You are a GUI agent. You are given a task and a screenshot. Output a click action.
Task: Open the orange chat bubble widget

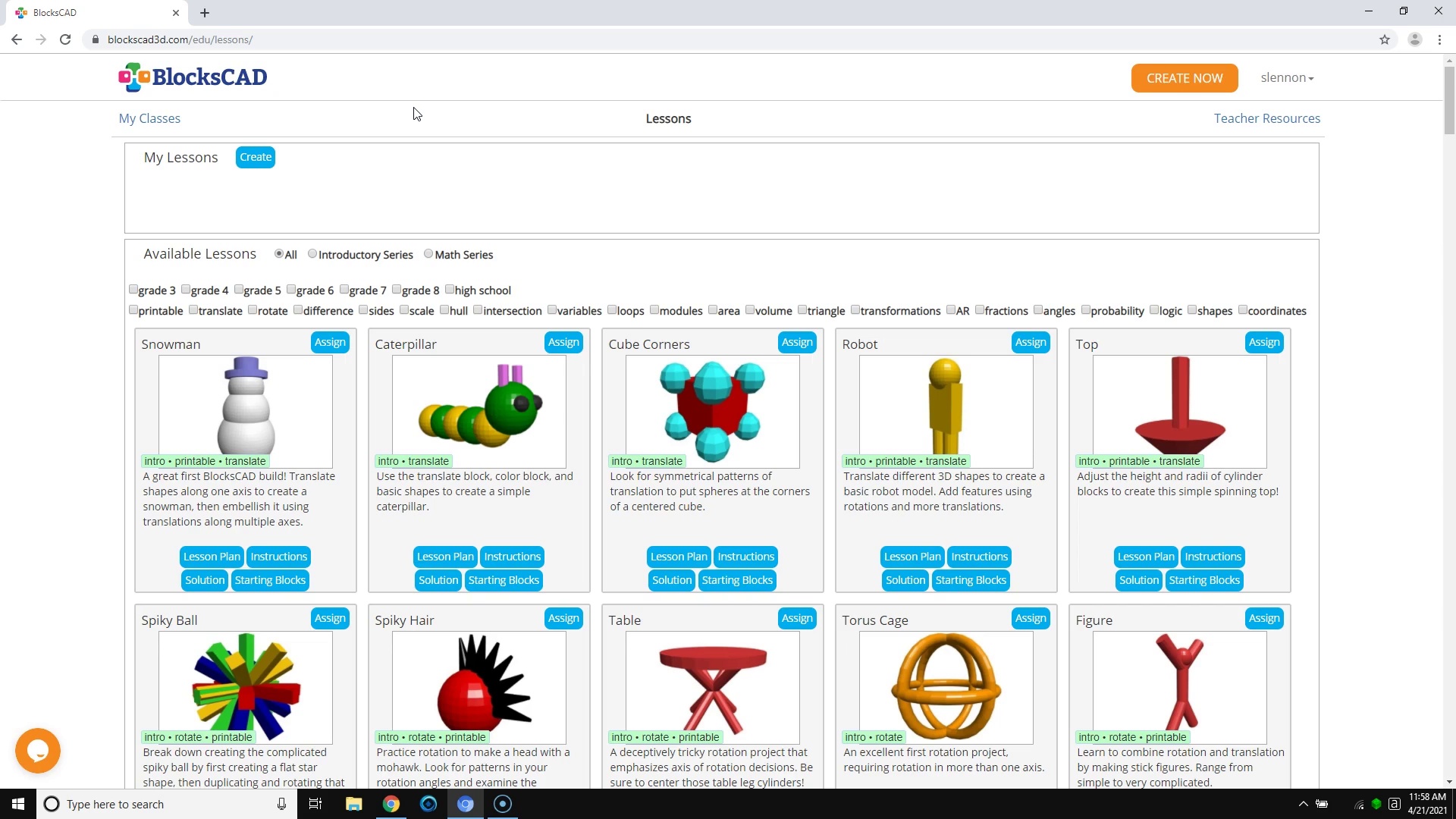(x=38, y=751)
